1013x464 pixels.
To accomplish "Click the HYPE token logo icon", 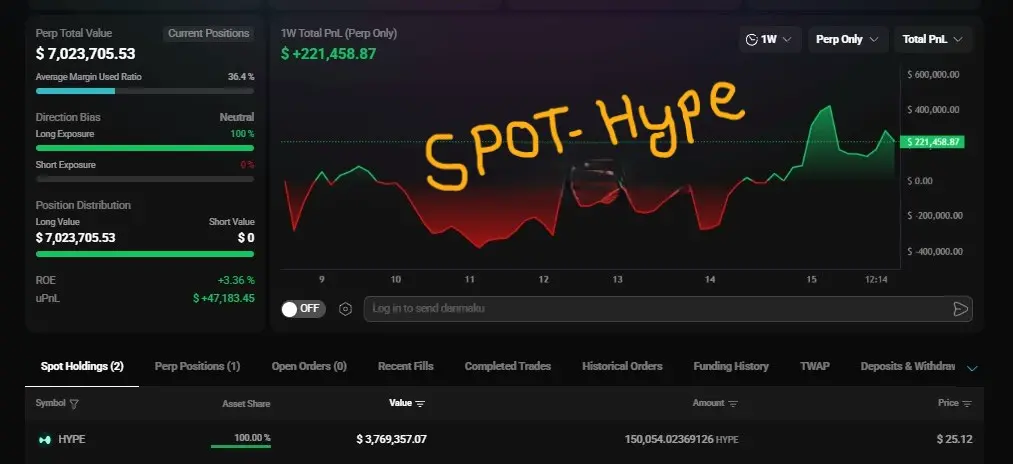I will 45,439.
